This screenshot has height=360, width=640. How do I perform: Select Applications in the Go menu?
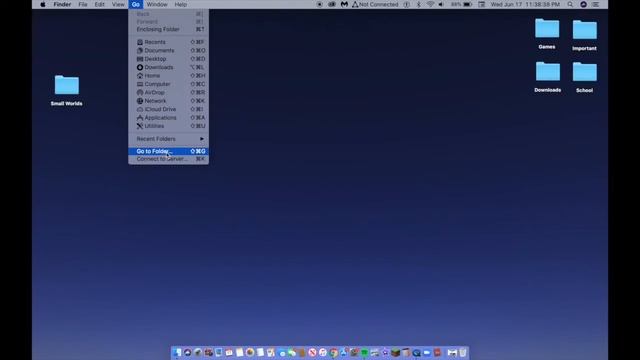169,118
